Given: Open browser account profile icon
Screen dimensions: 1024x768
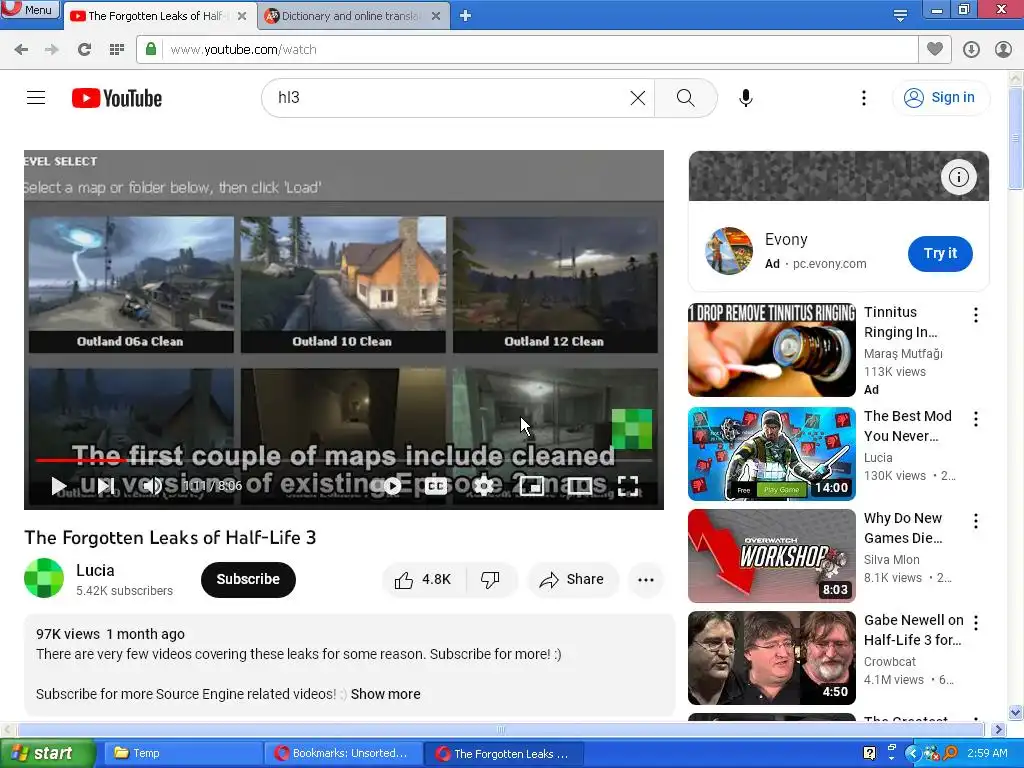Looking at the screenshot, I should (1003, 50).
